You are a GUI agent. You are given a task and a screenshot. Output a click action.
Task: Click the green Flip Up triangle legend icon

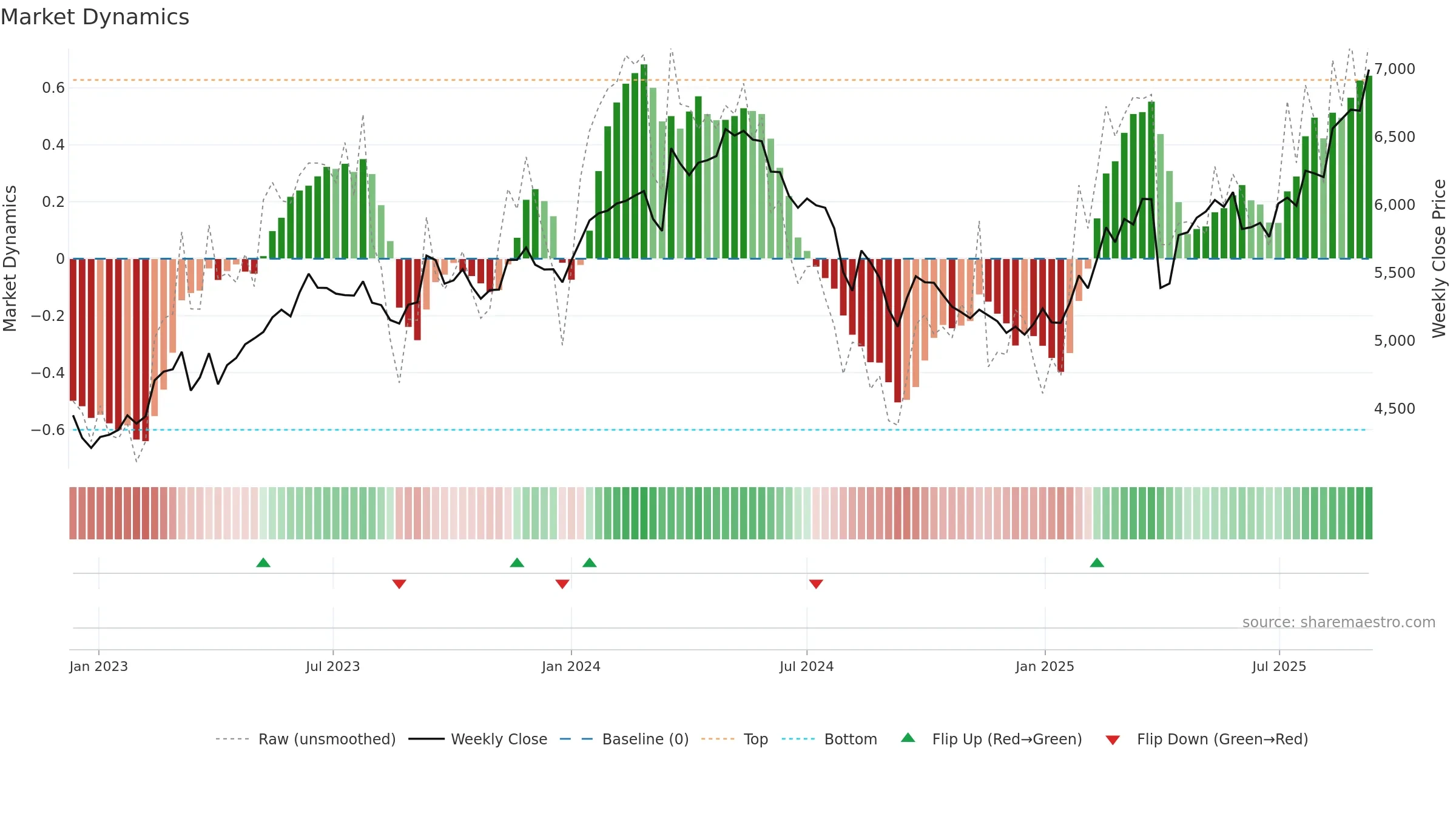point(908,738)
